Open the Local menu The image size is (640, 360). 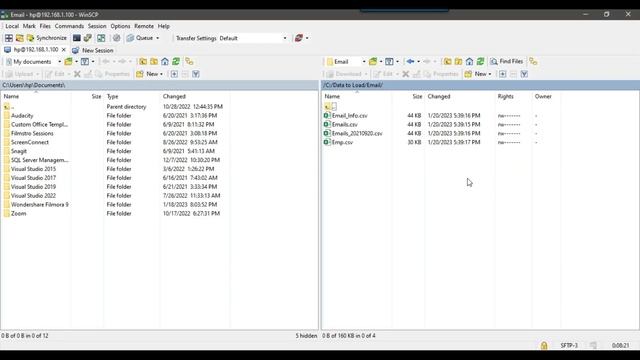(12, 26)
